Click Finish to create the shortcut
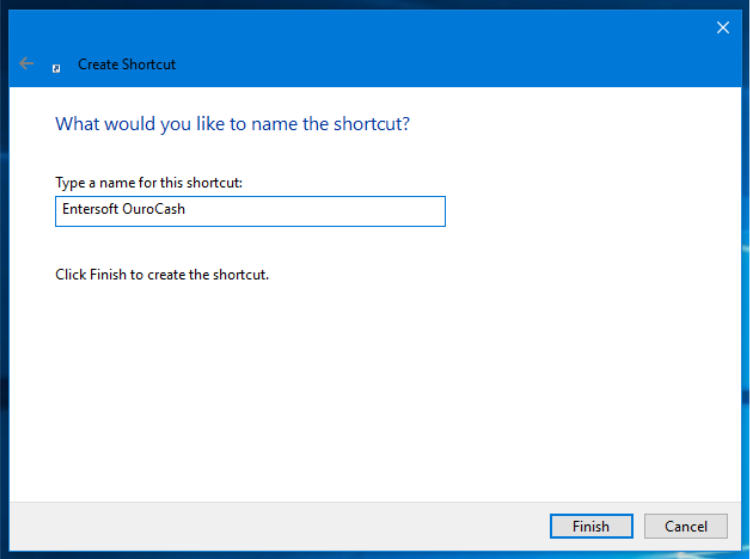The width and height of the screenshot is (750, 559). click(591, 526)
